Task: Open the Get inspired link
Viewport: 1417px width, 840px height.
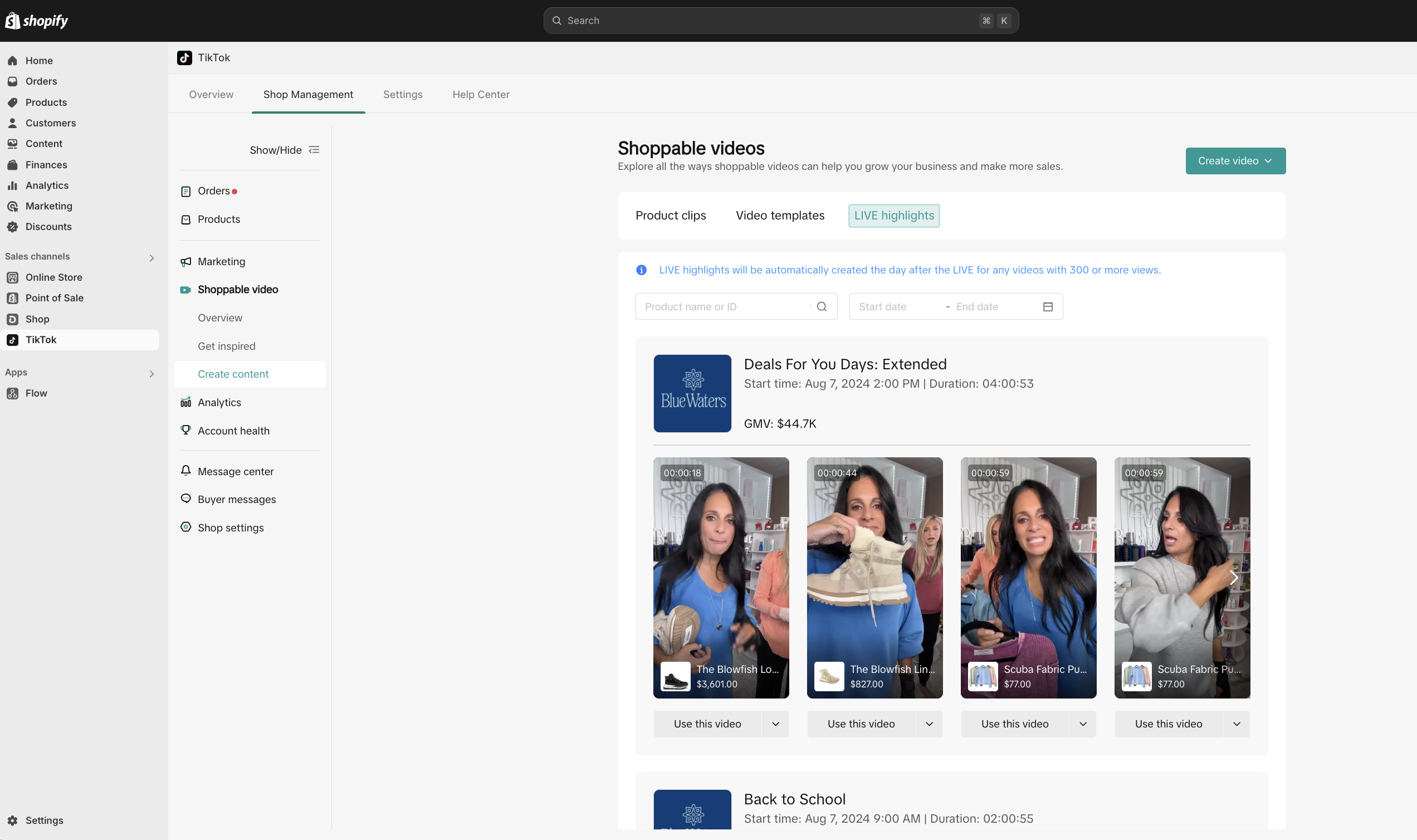Action: click(x=226, y=346)
